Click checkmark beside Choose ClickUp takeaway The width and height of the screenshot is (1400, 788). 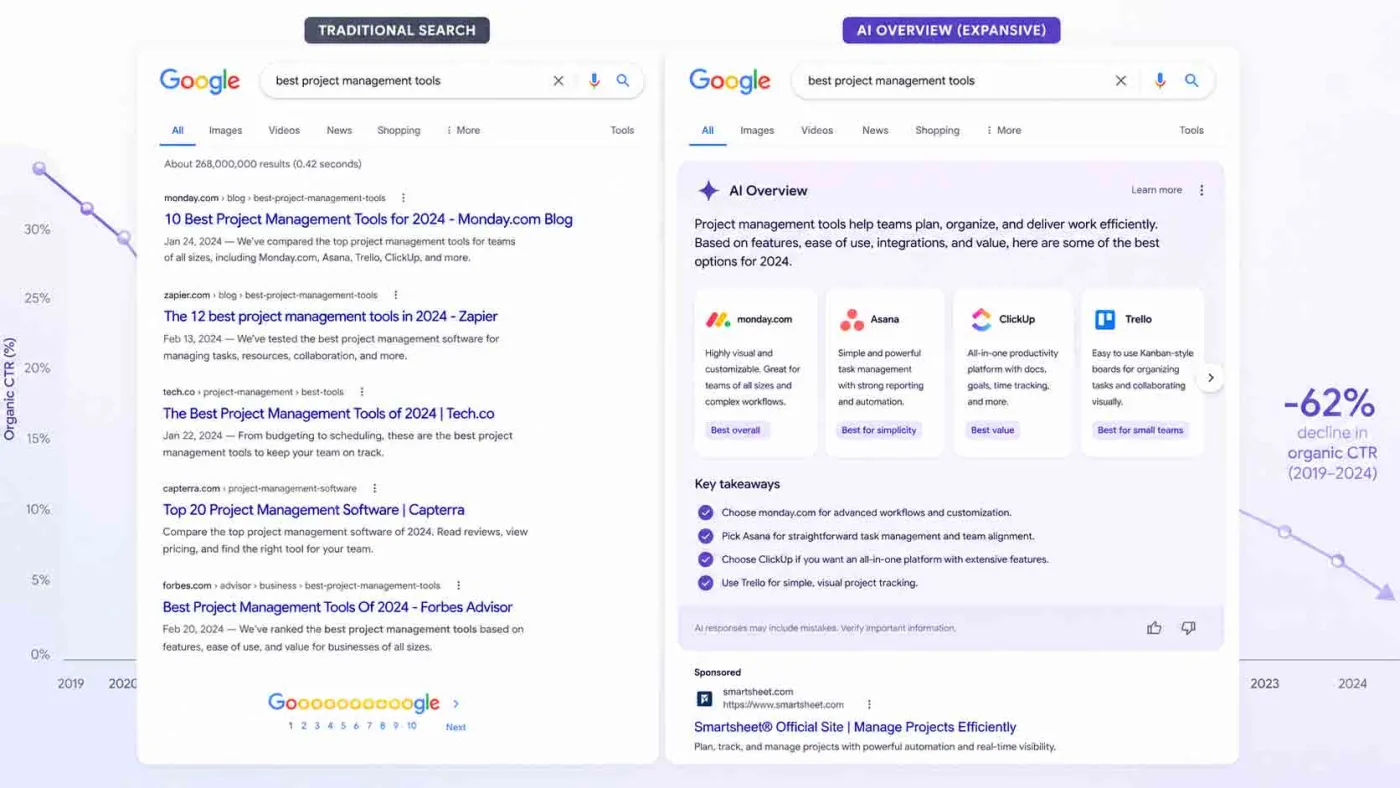[706, 560]
